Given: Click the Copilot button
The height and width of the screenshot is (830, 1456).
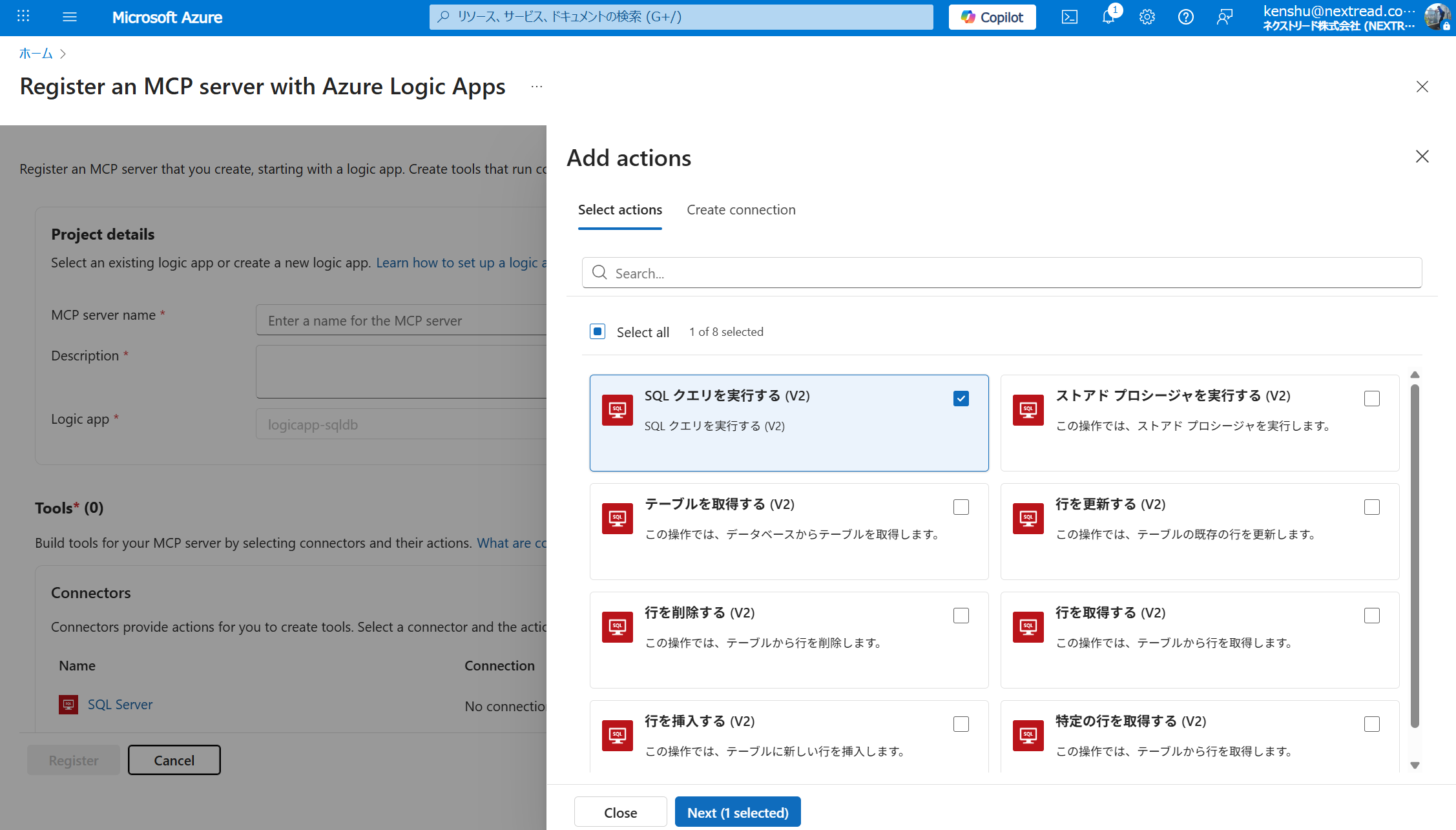Looking at the screenshot, I should tap(992, 17).
